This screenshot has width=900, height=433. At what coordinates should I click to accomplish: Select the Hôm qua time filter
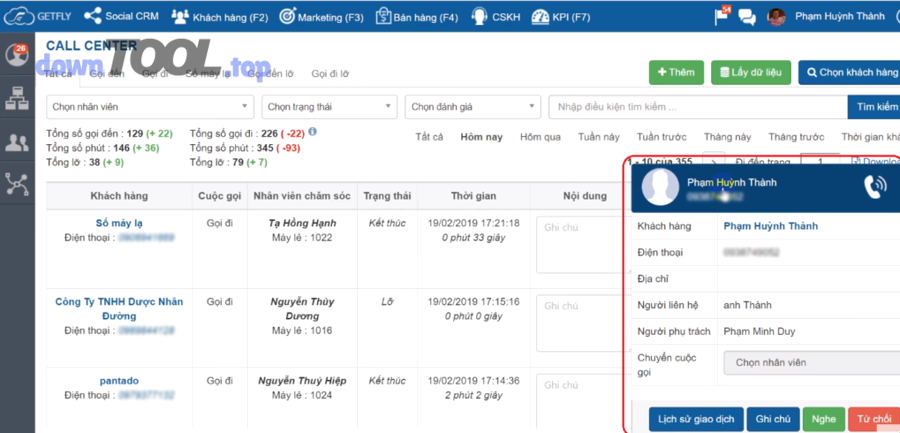[x=540, y=137]
